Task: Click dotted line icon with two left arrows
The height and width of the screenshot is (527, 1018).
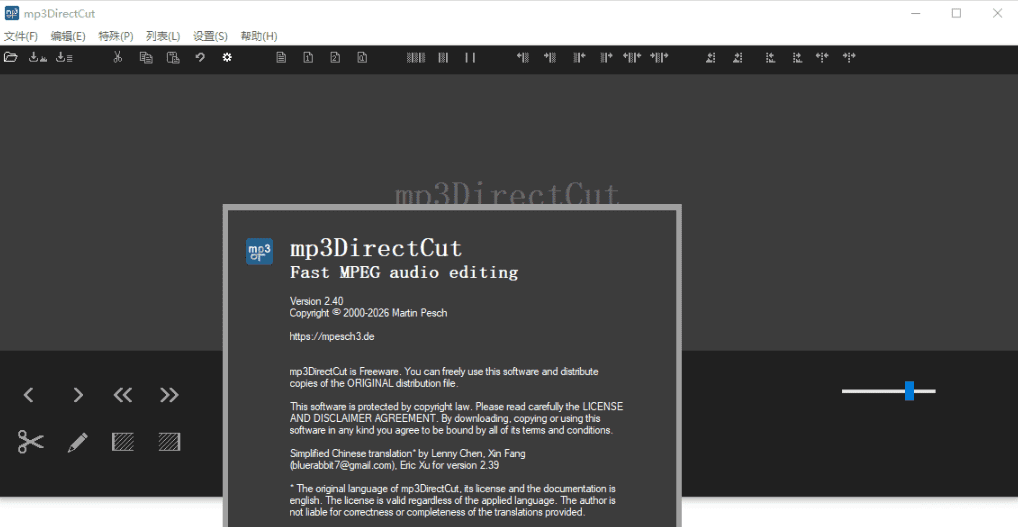Action: [x=823, y=57]
